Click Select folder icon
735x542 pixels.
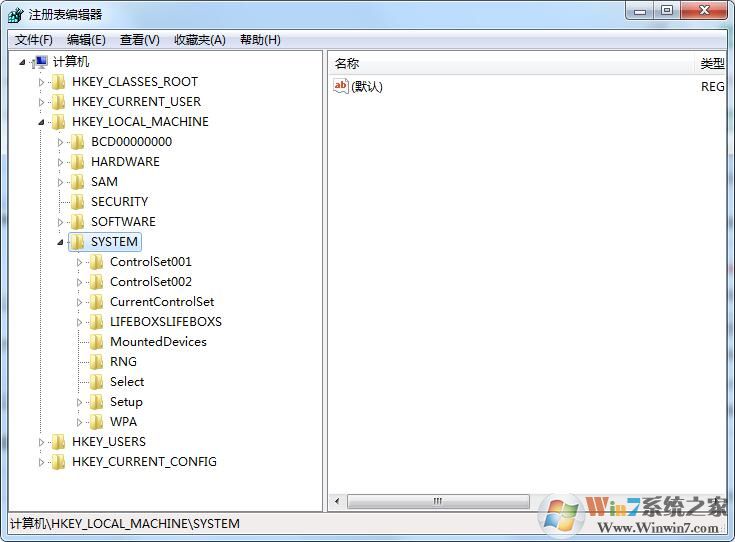pyautogui.click(x=97, y=382)
